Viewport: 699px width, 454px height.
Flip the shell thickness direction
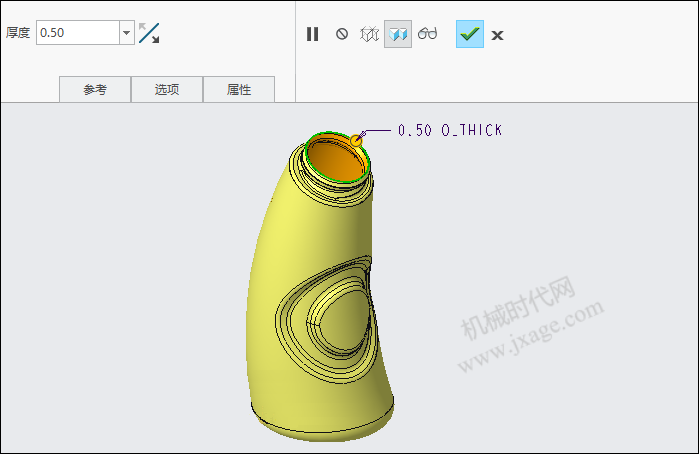(149, 33)
